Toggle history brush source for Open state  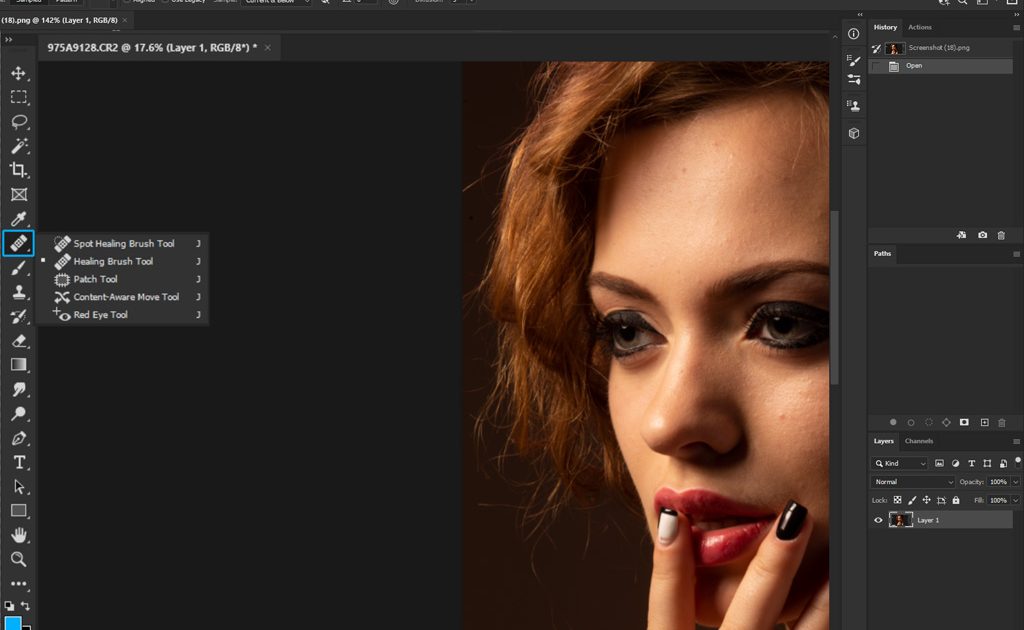[x=876, y=66]
